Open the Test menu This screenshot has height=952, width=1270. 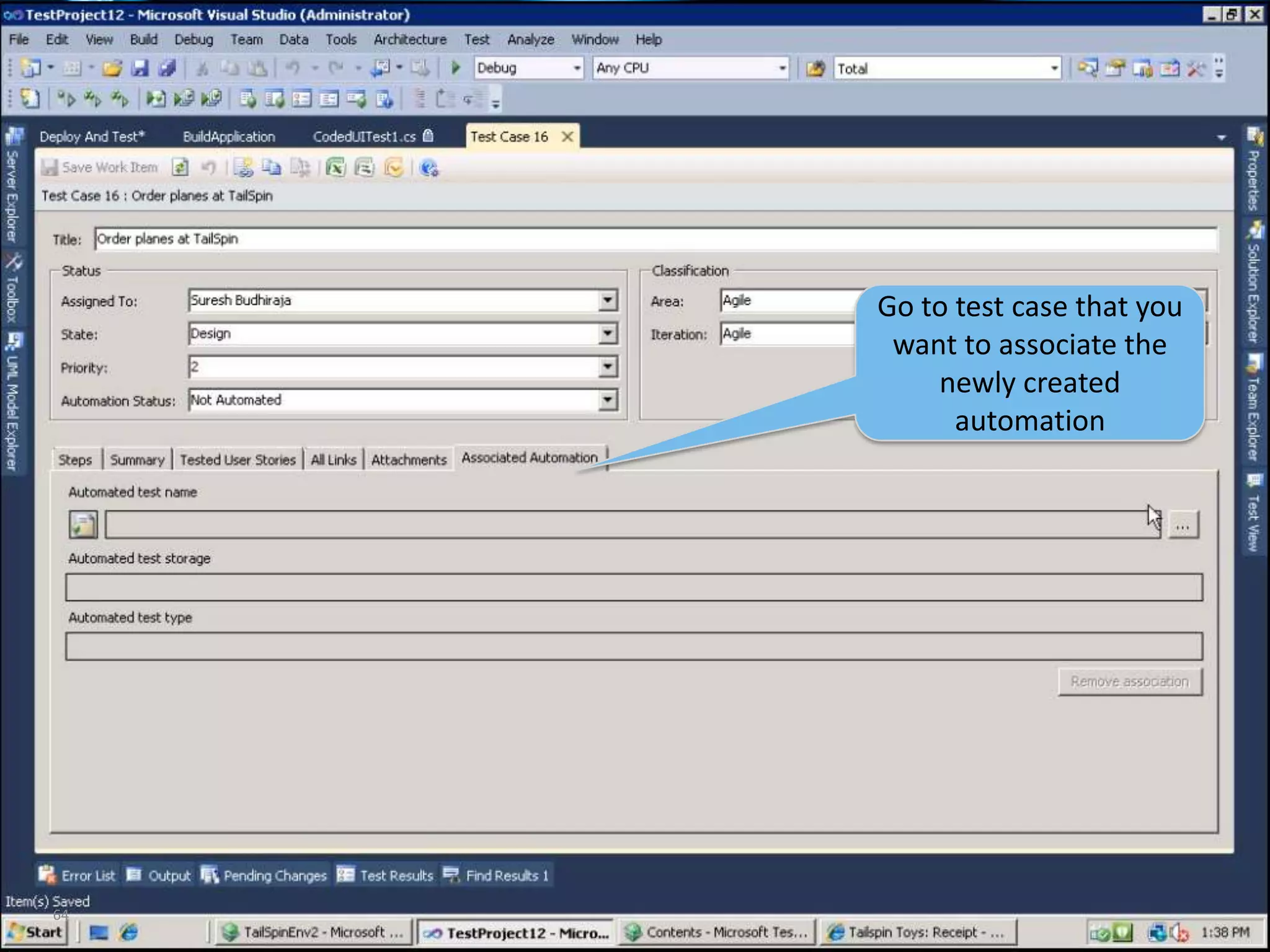476,40
